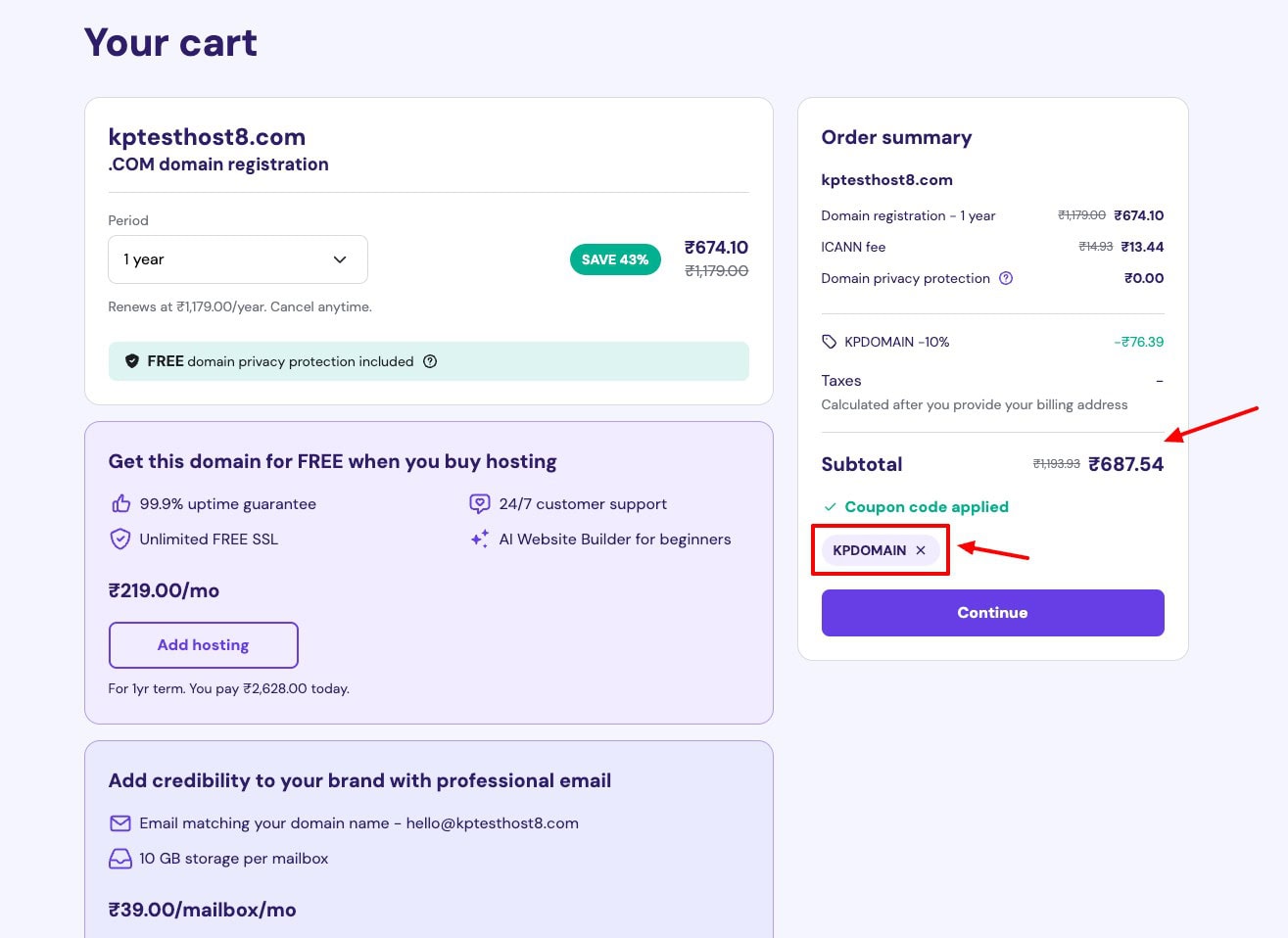Screen dimensions: 1288x938
Task: Click the dropdown chevron next to 1 year
Action: point(340,259)
